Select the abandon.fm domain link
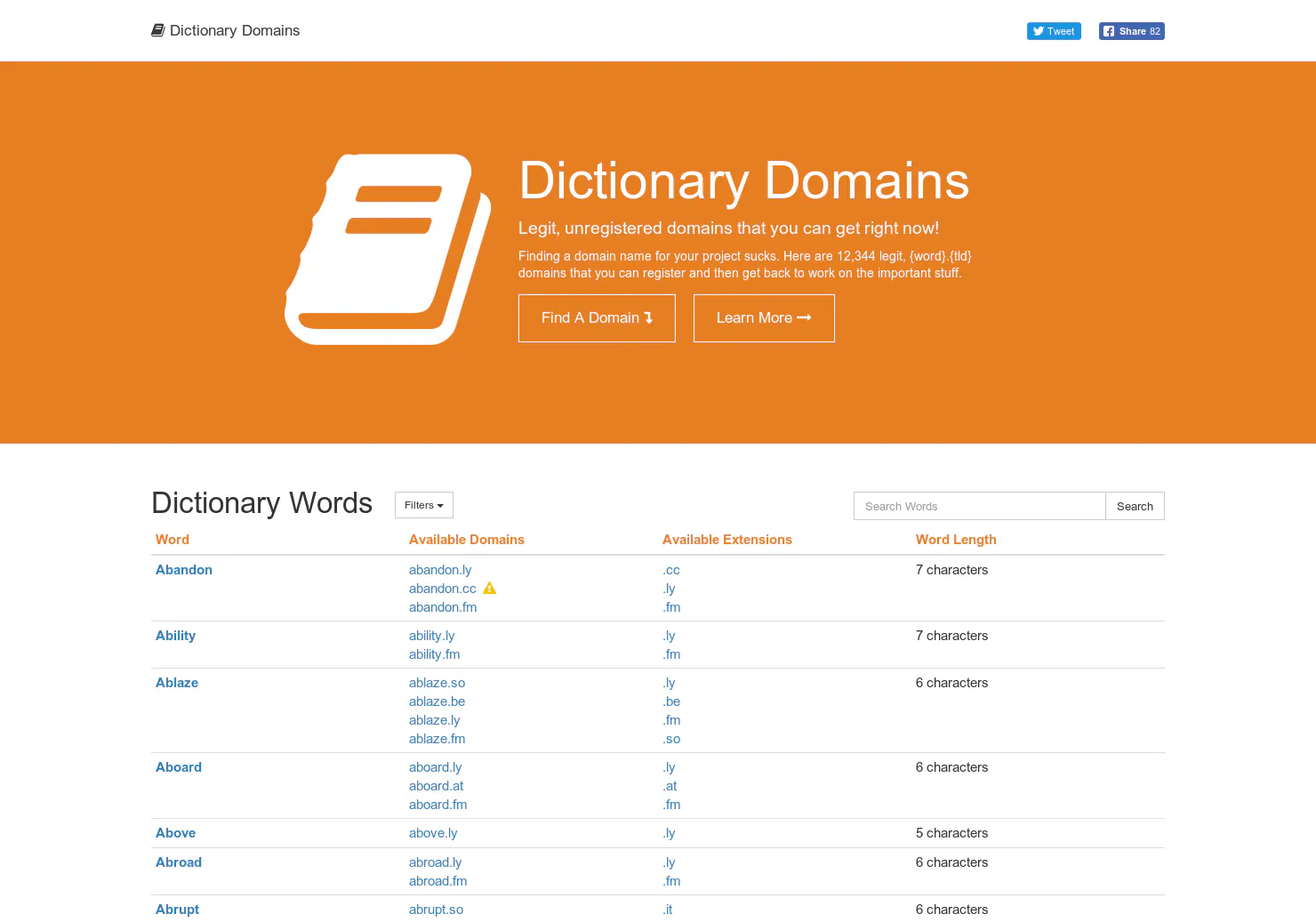 (443, 607)
